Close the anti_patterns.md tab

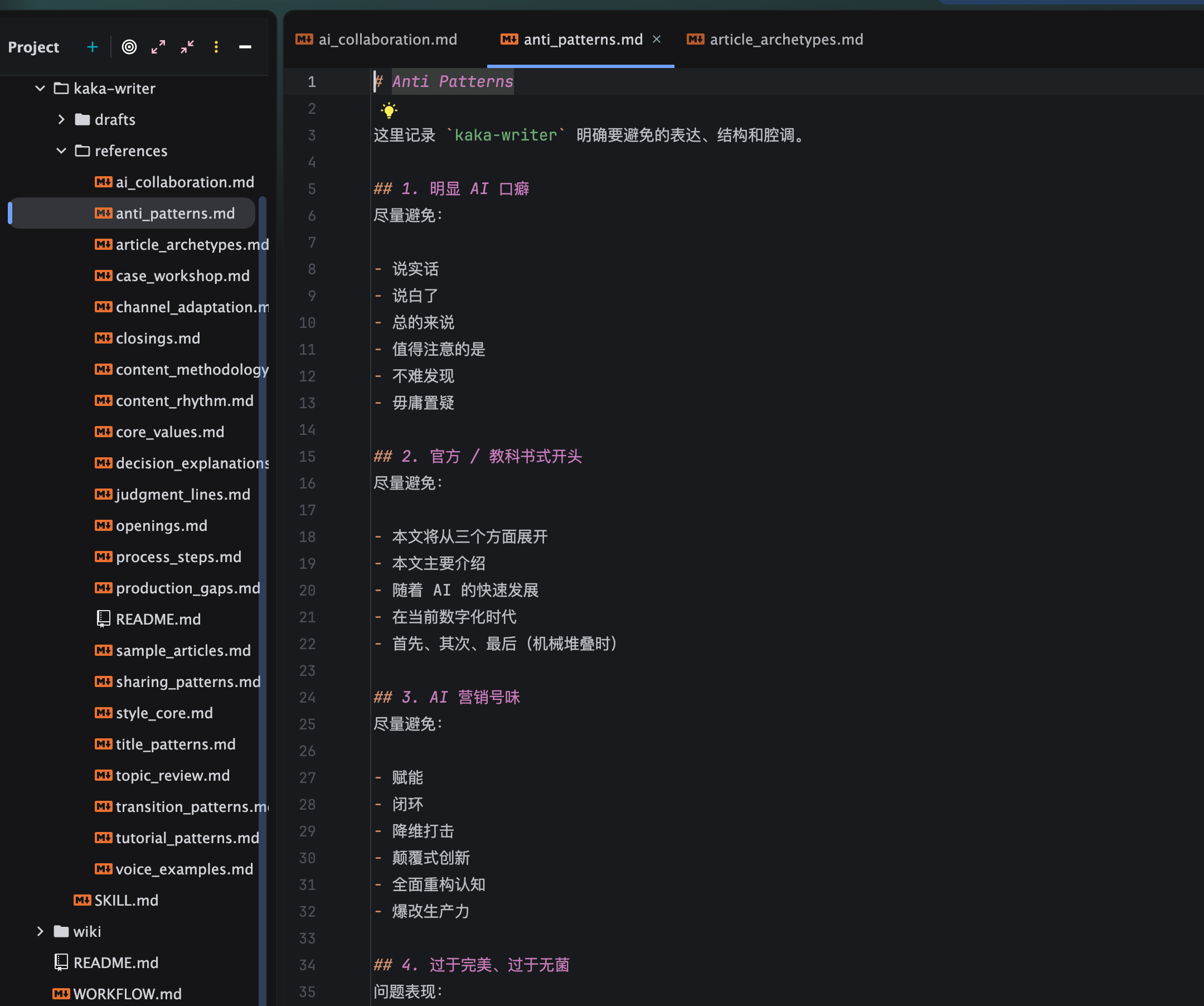pyautogui.click(x=657, y=39)
